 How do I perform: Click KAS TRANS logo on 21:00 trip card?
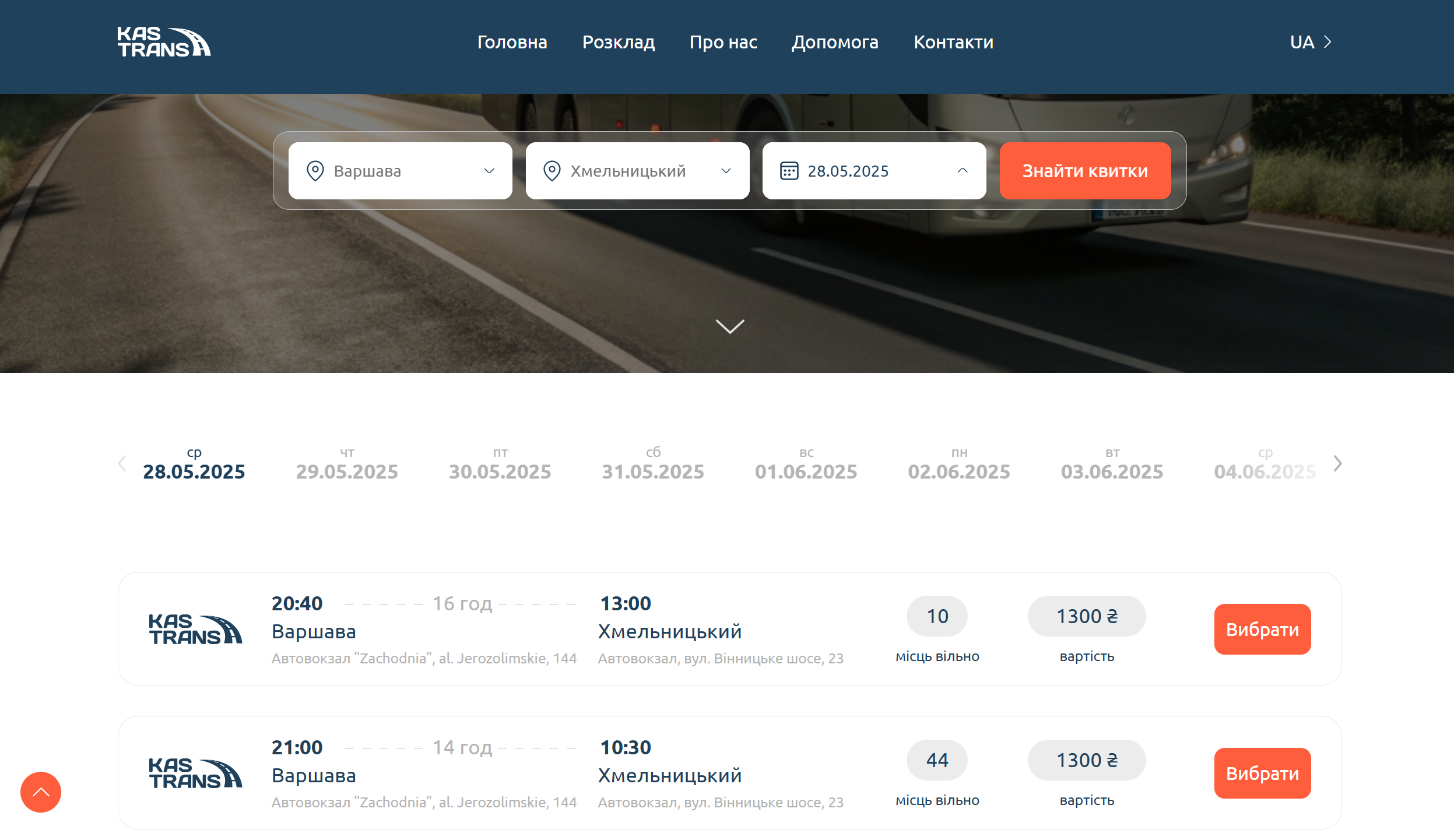click(x=195, y=773)
